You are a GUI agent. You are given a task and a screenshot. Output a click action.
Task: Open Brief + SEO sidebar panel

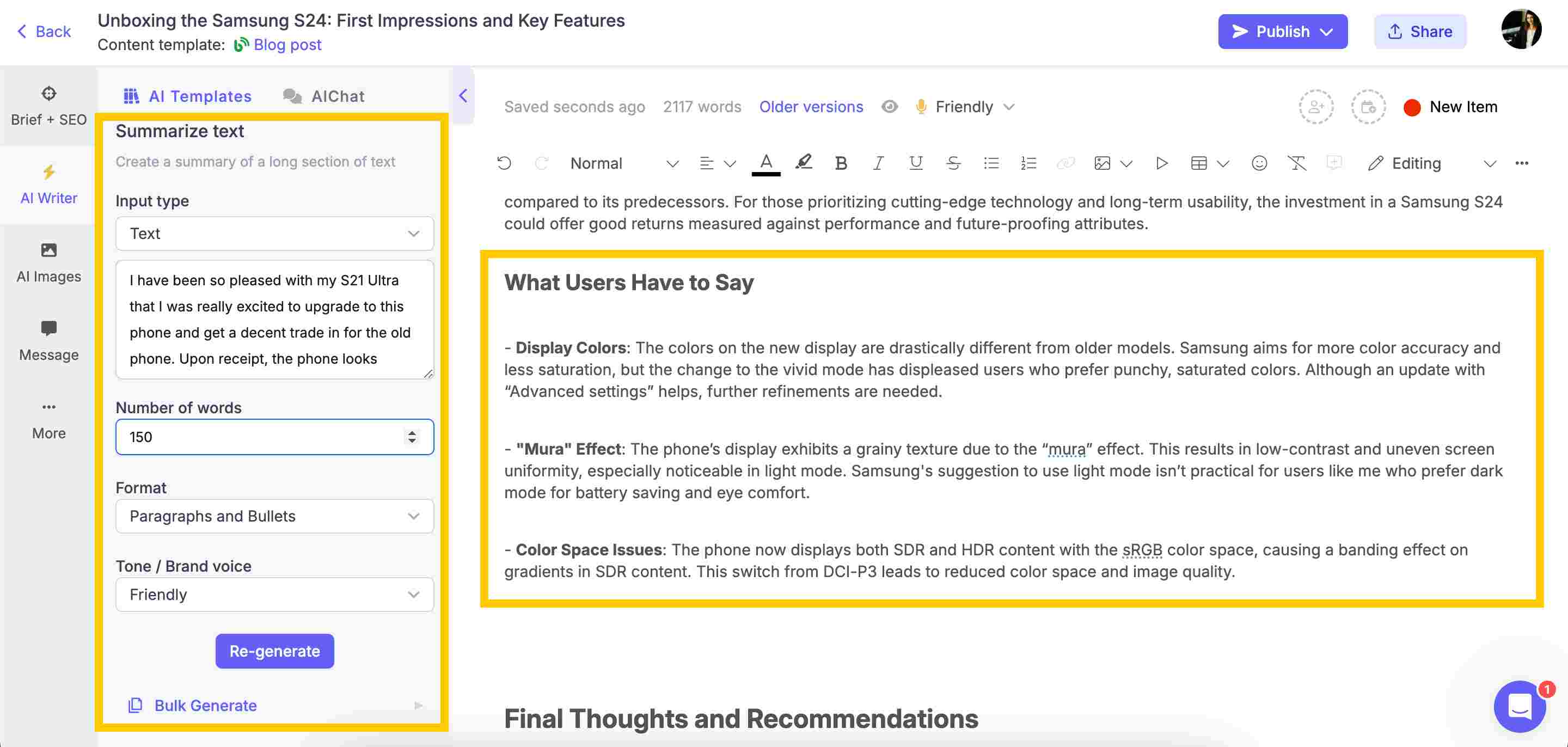click(x=48, y=107)
